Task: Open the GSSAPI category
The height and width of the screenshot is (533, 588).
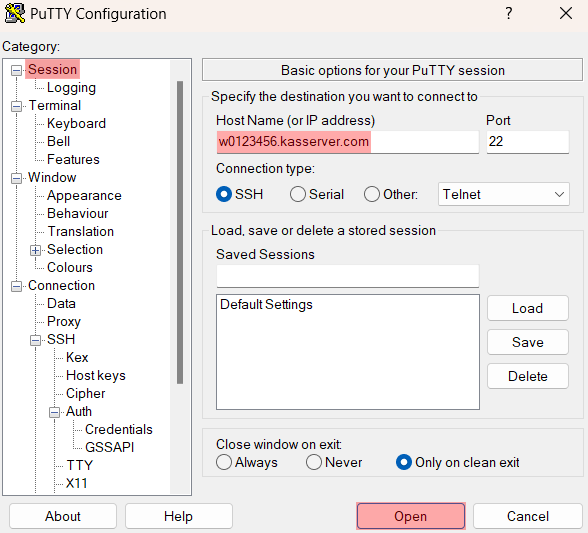Action: tap(110, 447)
